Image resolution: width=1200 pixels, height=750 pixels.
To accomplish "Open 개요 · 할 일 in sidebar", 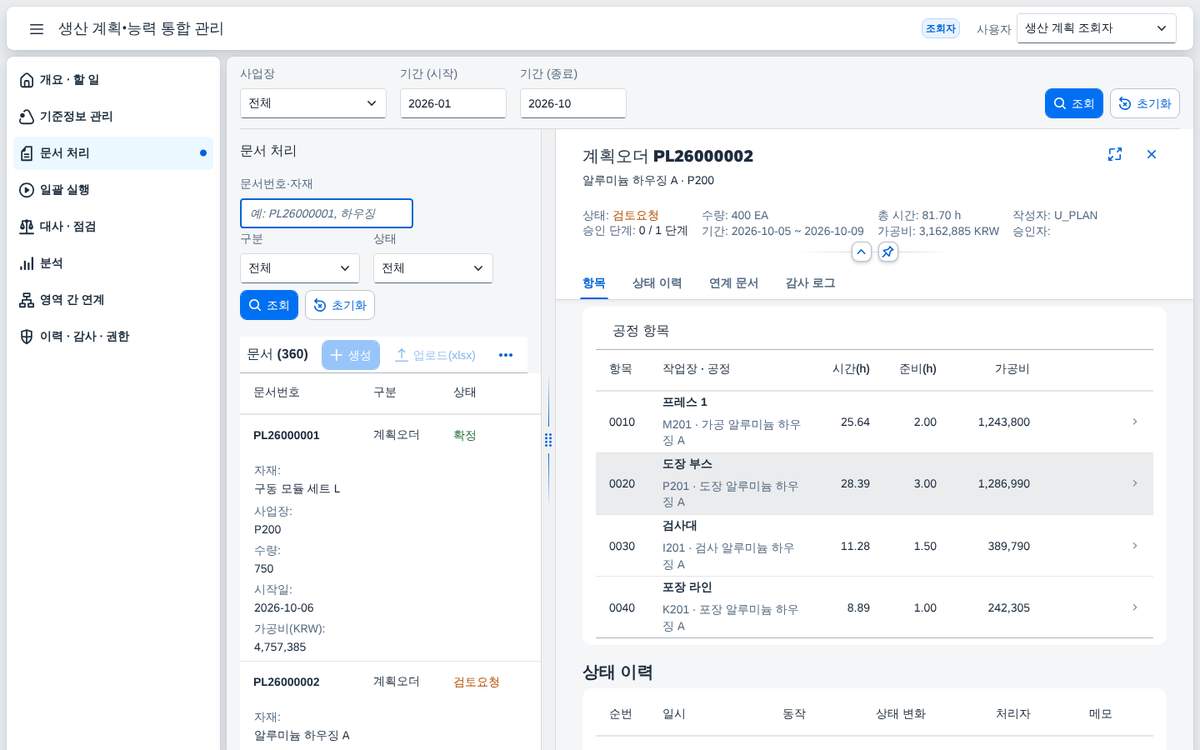I will [113, 80].
